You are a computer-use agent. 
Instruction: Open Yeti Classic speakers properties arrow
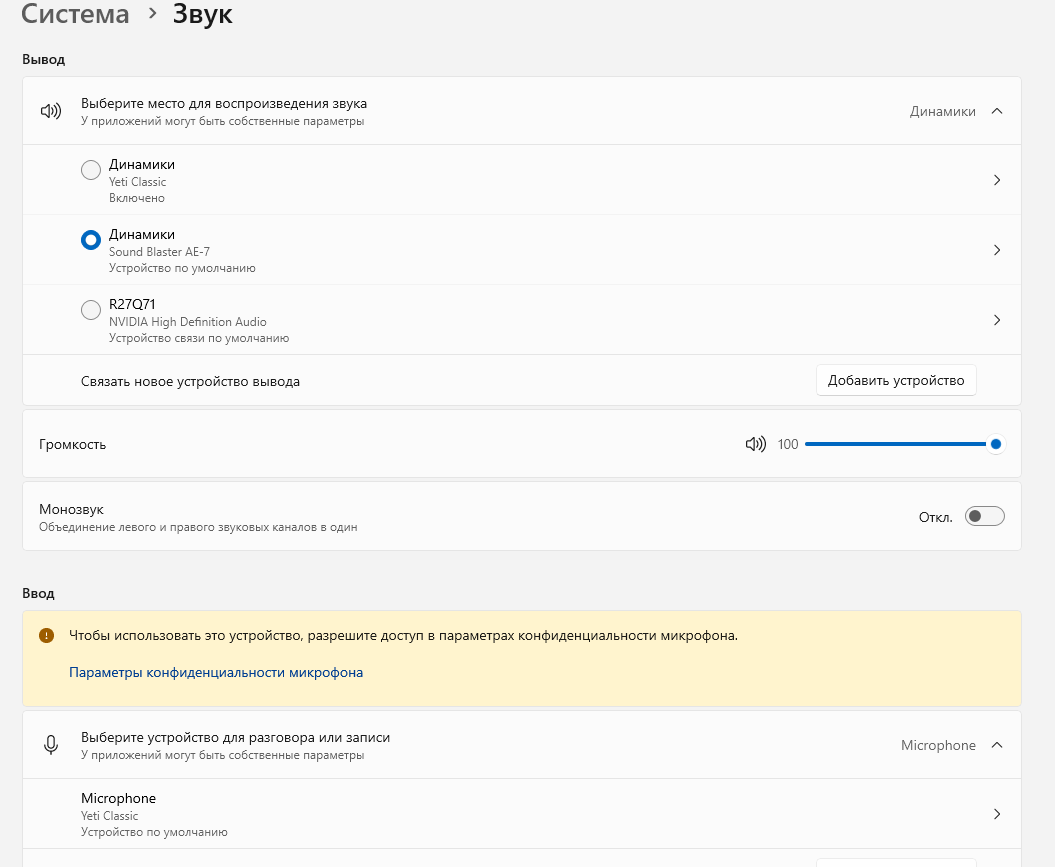pos(996,180)
